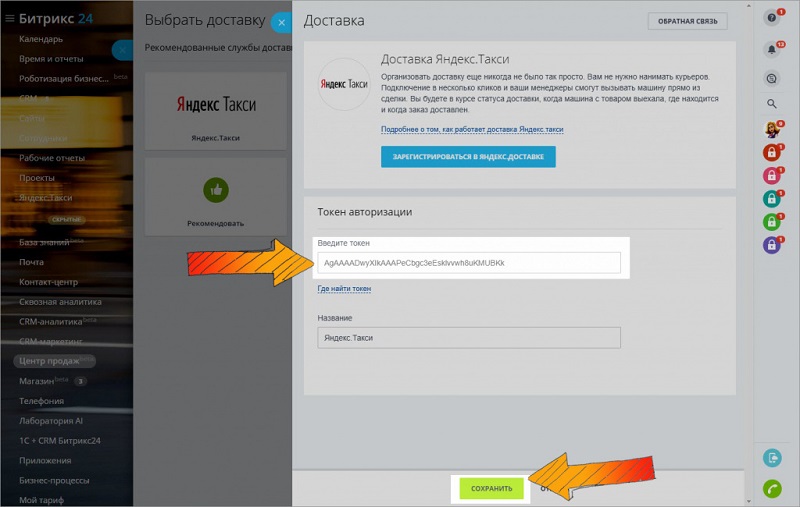The width and height of the screenshot is (800, 507).
Task: Click the Введите токен input field
Action: pyautogui.click(x=469, y=263)
